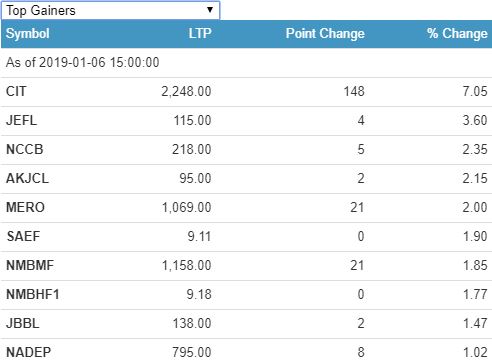Select the CIT symbol
492x362 pixels.
(16, 91)
